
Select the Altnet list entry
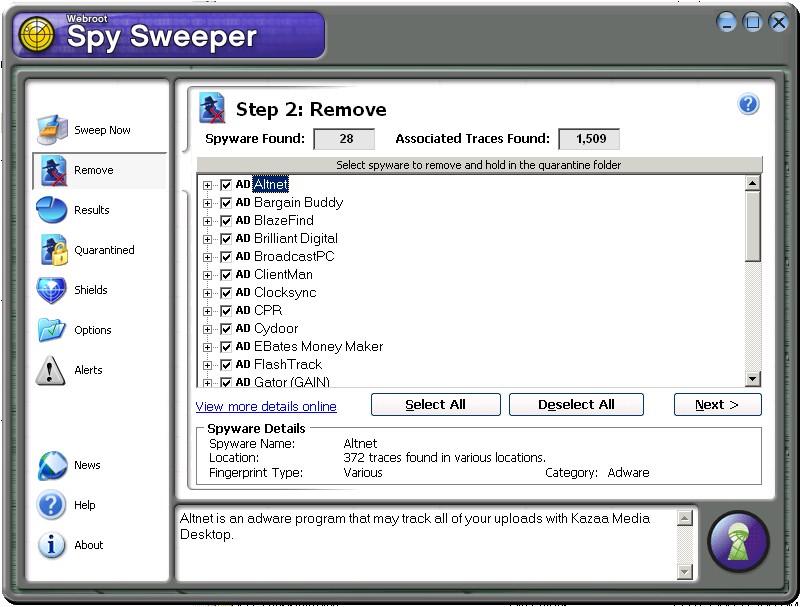coord(270,185)
